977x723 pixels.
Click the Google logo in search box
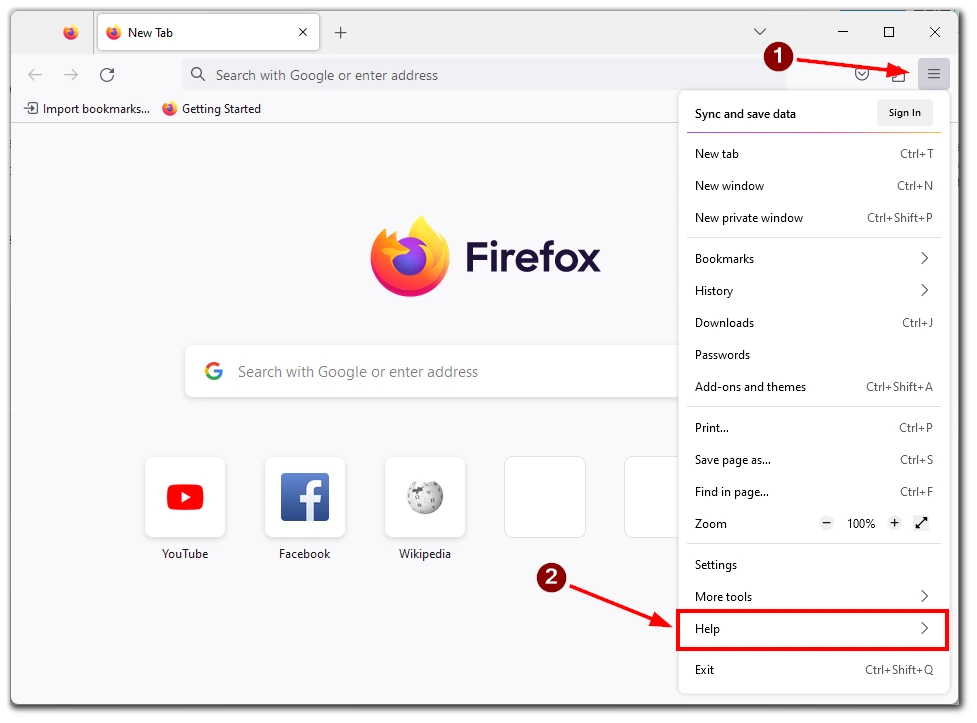click(214, 371)
